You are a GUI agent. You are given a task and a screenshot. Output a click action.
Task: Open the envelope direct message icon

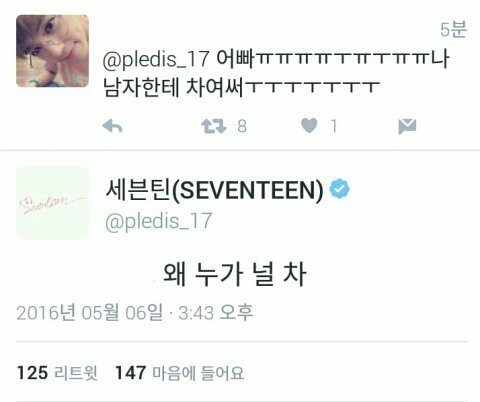pyautogui.click(x=407, y=126)
